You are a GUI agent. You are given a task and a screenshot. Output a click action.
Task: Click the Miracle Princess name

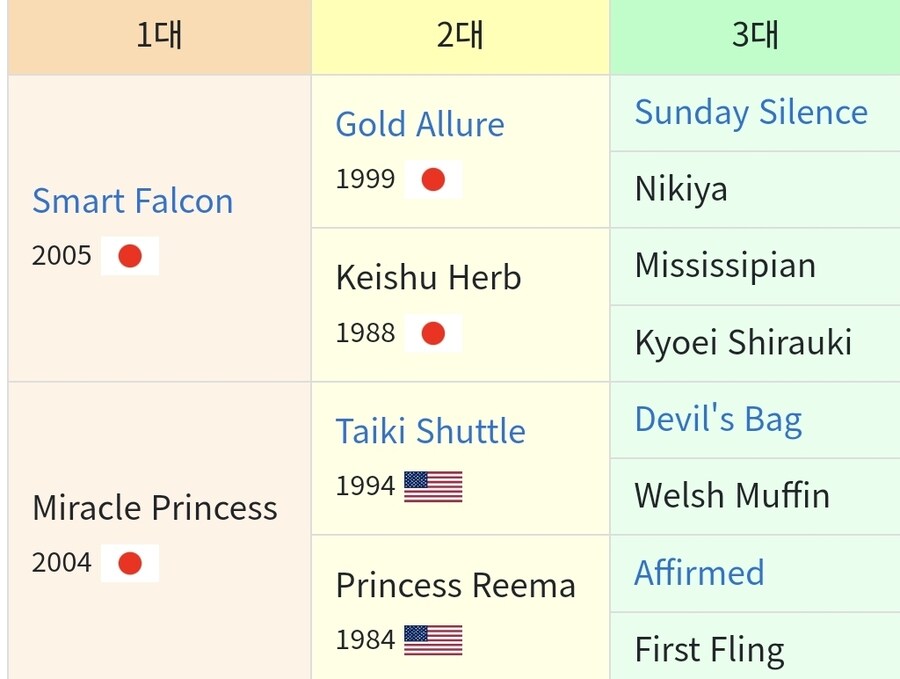[x=155, y=508]
